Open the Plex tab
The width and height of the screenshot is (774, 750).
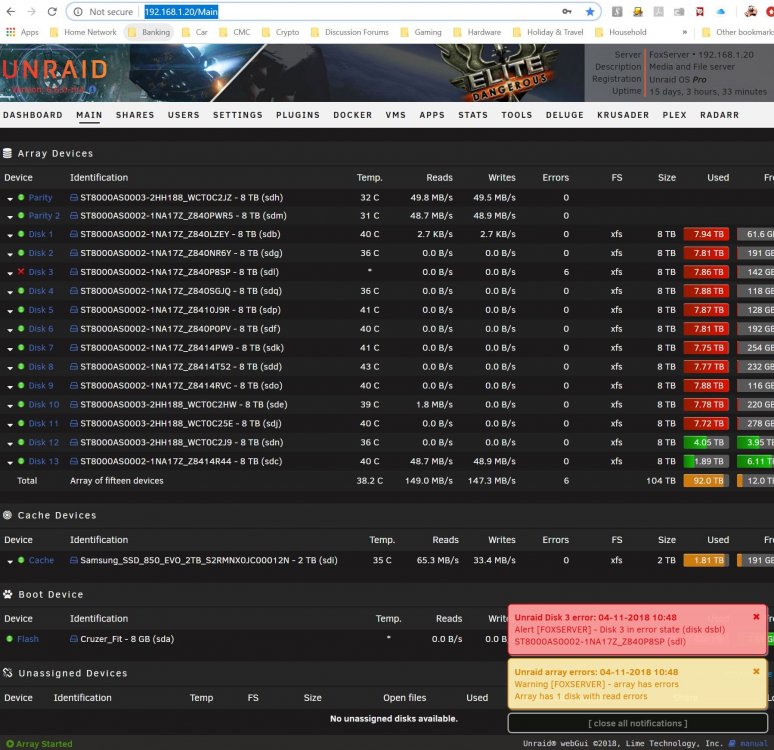pos(674,115)
